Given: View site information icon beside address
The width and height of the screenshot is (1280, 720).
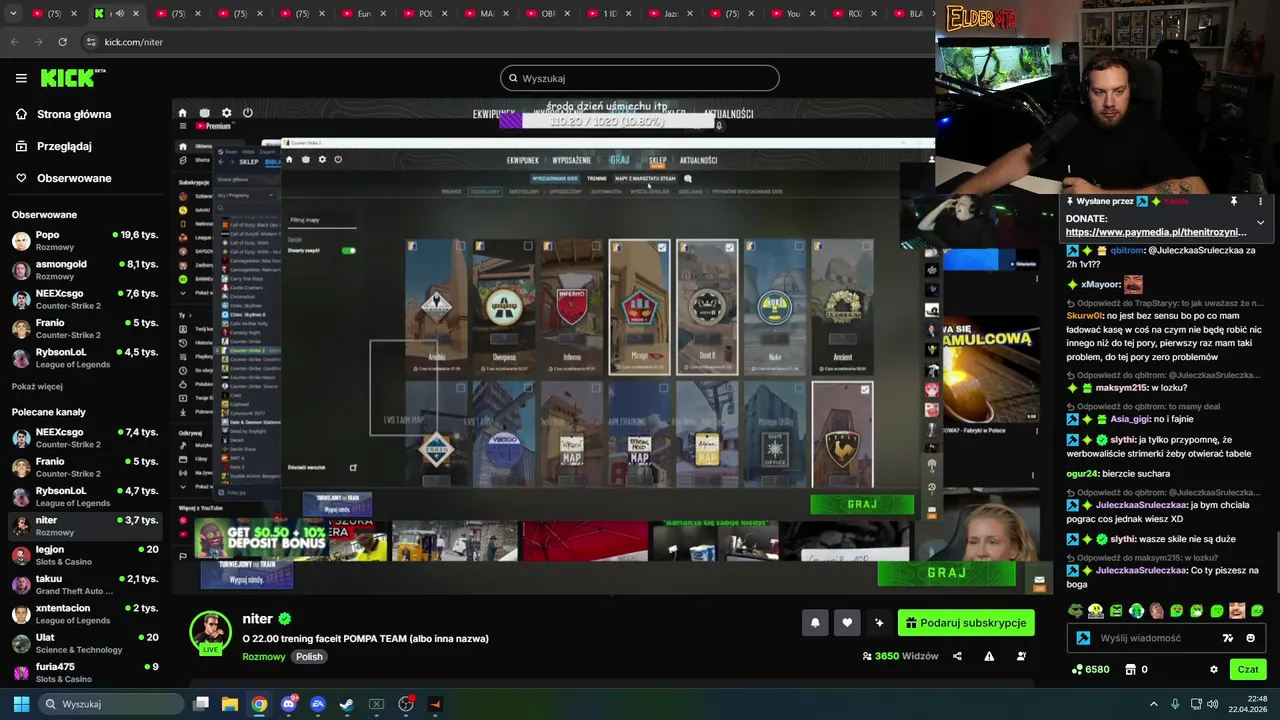Looking at the screenshot, I should [x=91, y=42].
